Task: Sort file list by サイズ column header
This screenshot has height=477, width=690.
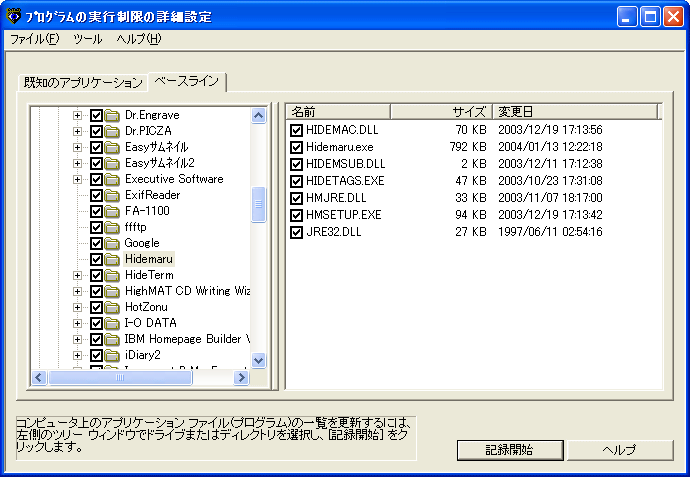Action: [x=454, y=111]
